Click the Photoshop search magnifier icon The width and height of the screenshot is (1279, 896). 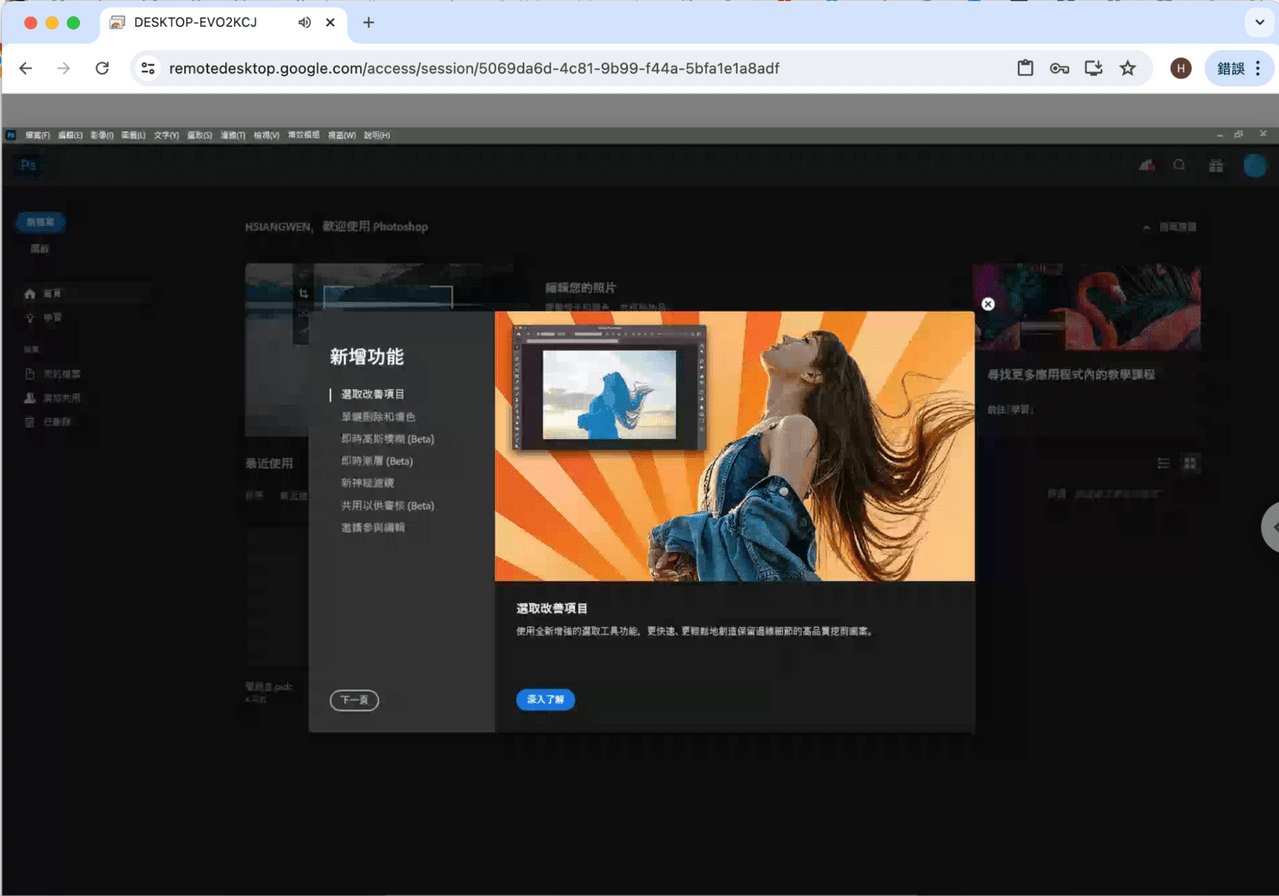[1180, 166]
